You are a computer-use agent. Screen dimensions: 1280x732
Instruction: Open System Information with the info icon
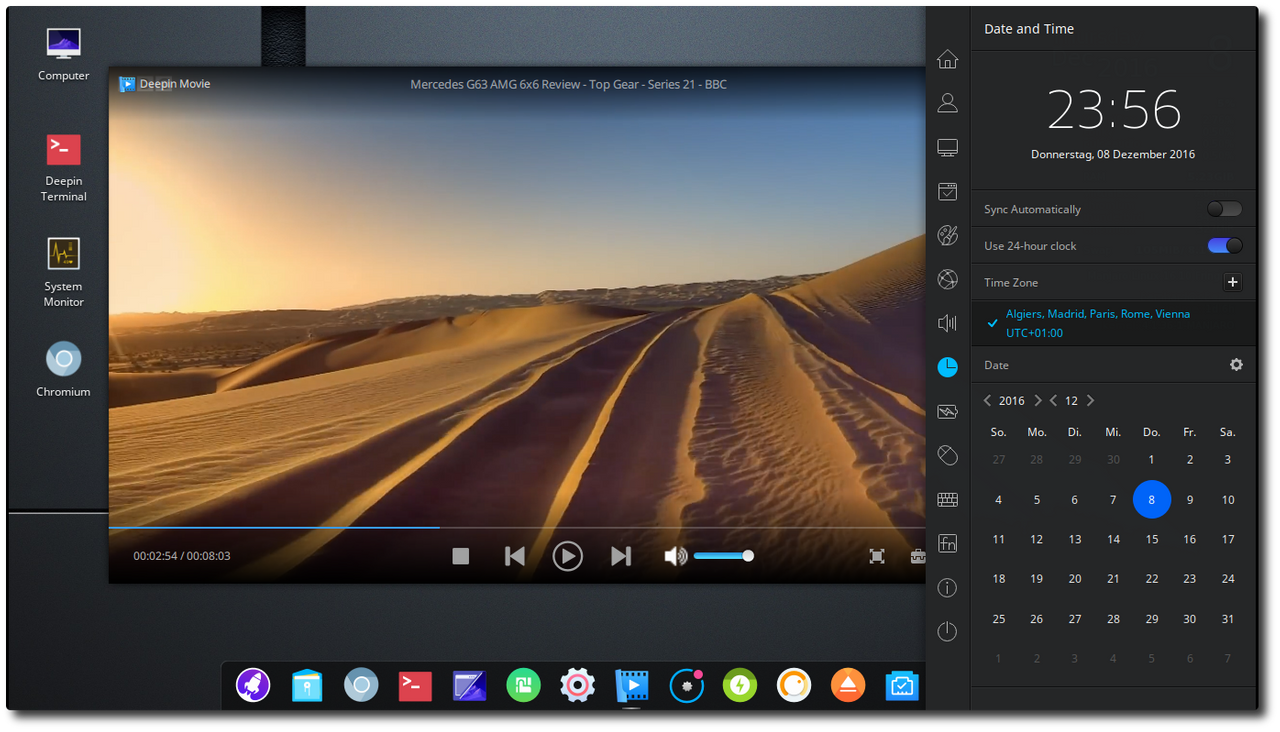[947, 587]
